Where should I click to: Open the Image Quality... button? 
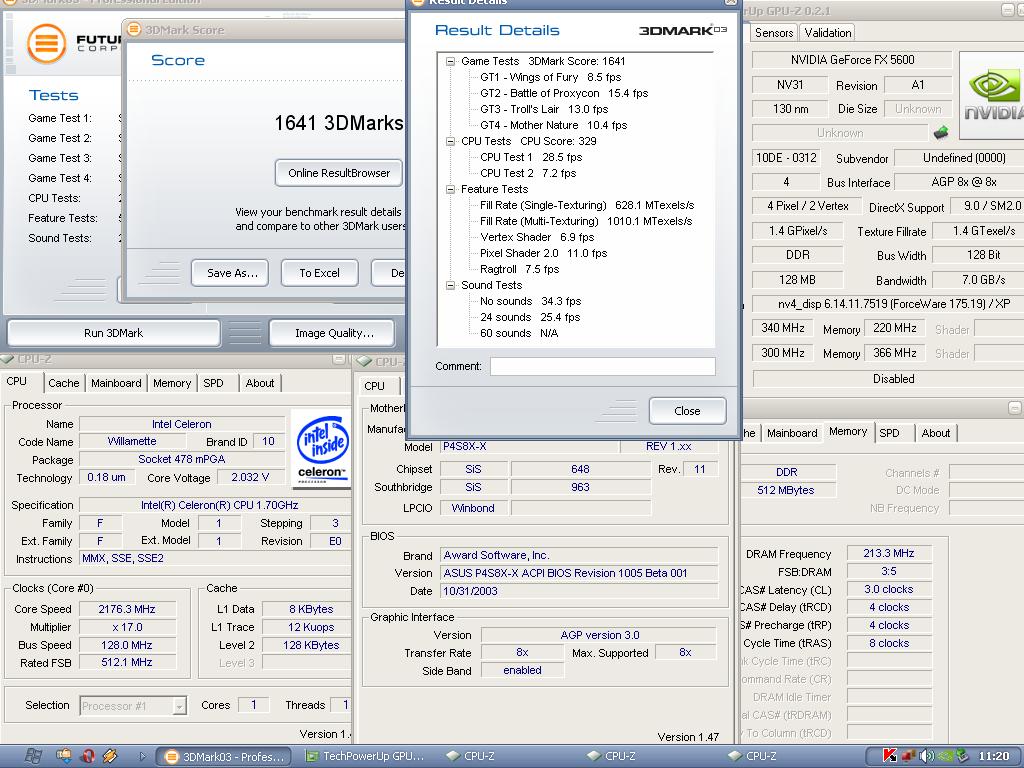coord(334,333)
